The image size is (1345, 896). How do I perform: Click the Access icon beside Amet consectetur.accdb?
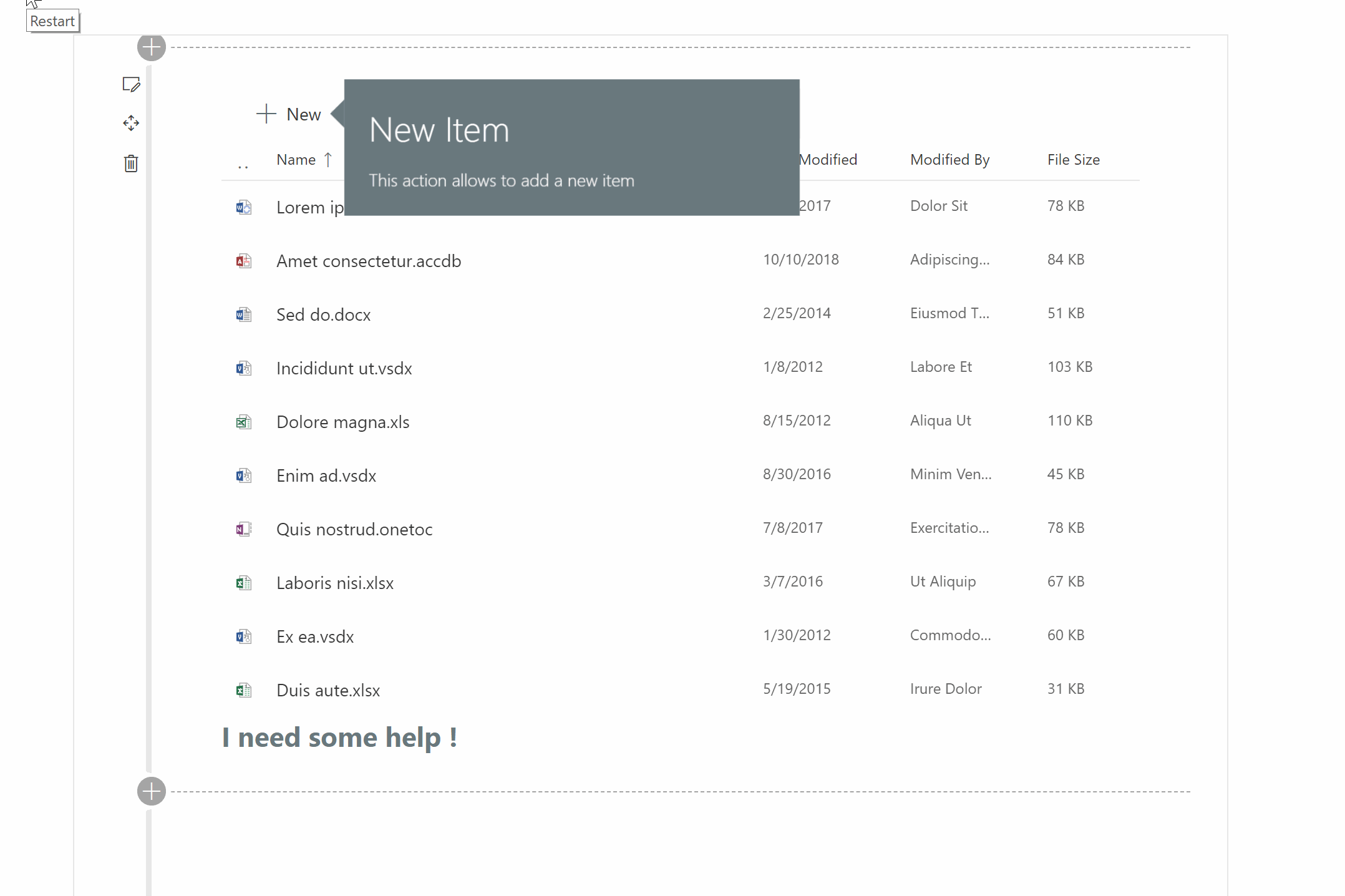(x=243, y=261)
